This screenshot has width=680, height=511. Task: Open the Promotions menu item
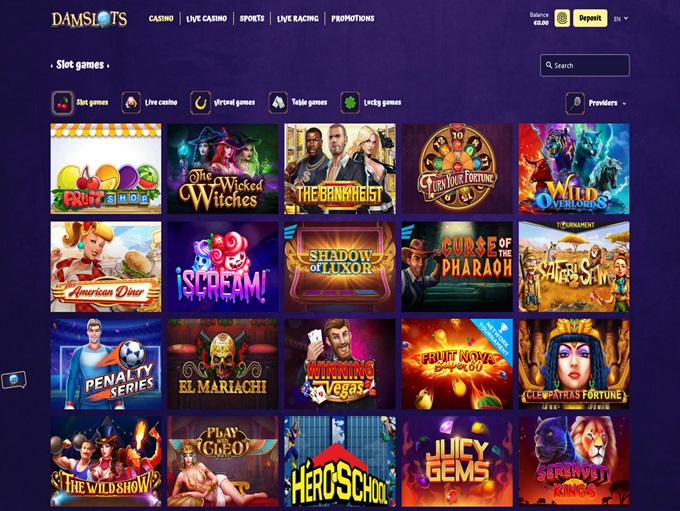353,19
